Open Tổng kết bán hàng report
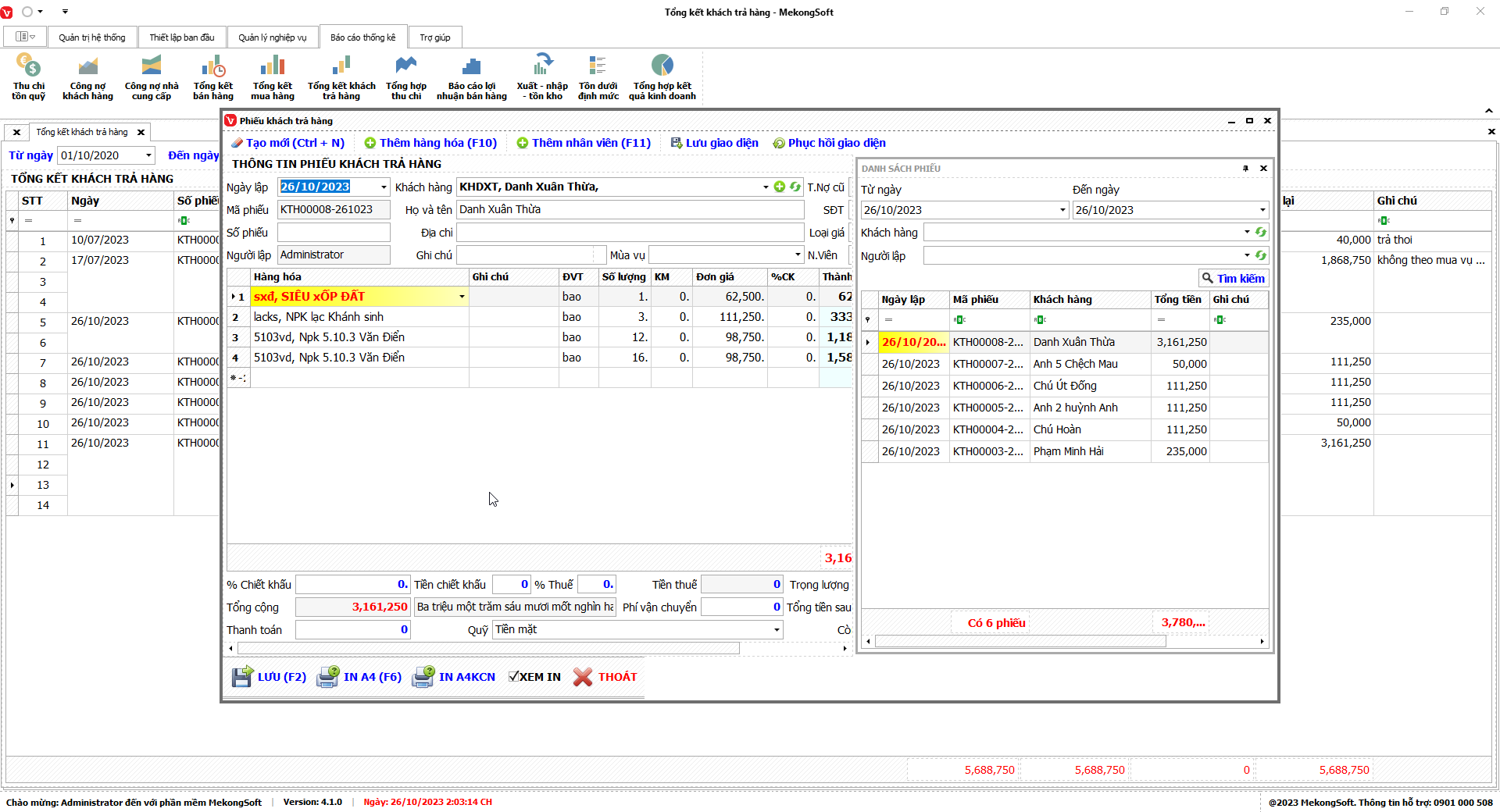The width and height of the screenshot is (1500, 812). coord(212,76)
